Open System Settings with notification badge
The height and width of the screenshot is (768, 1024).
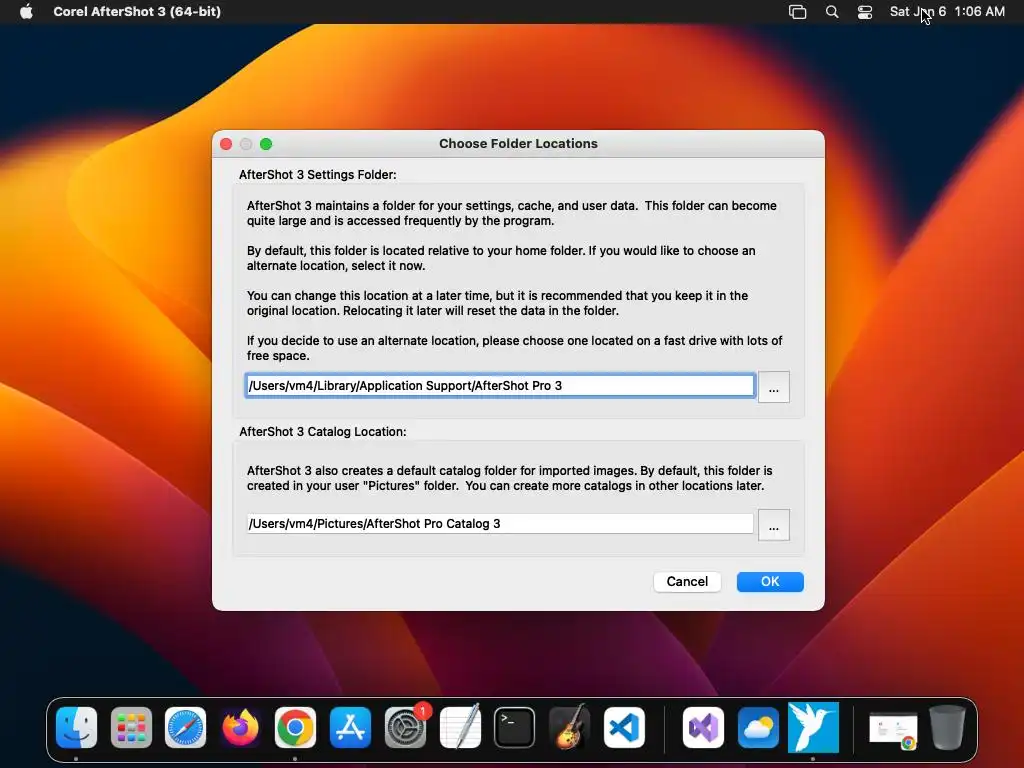405,727
